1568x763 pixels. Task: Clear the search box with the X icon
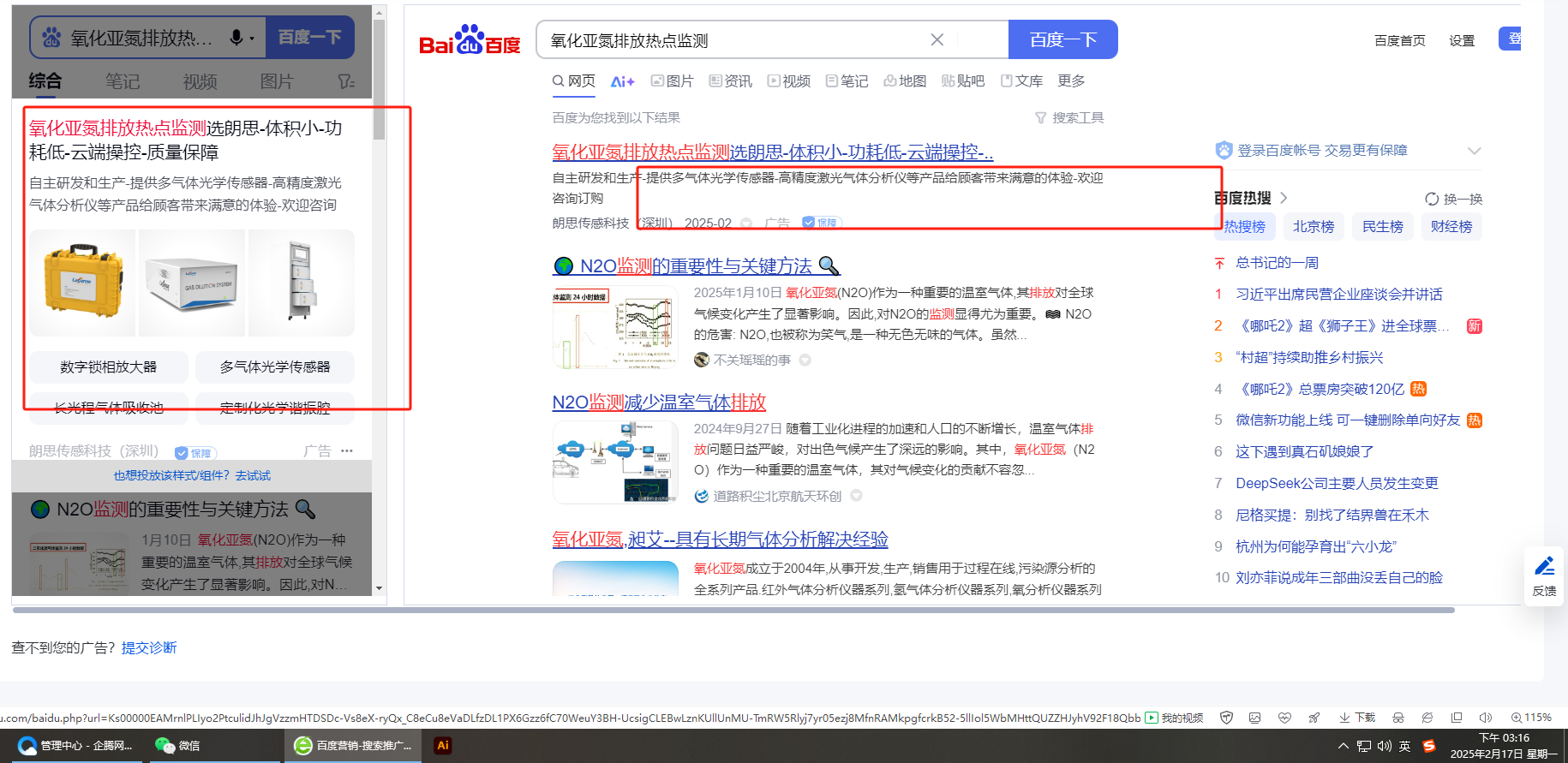[937, 40]
